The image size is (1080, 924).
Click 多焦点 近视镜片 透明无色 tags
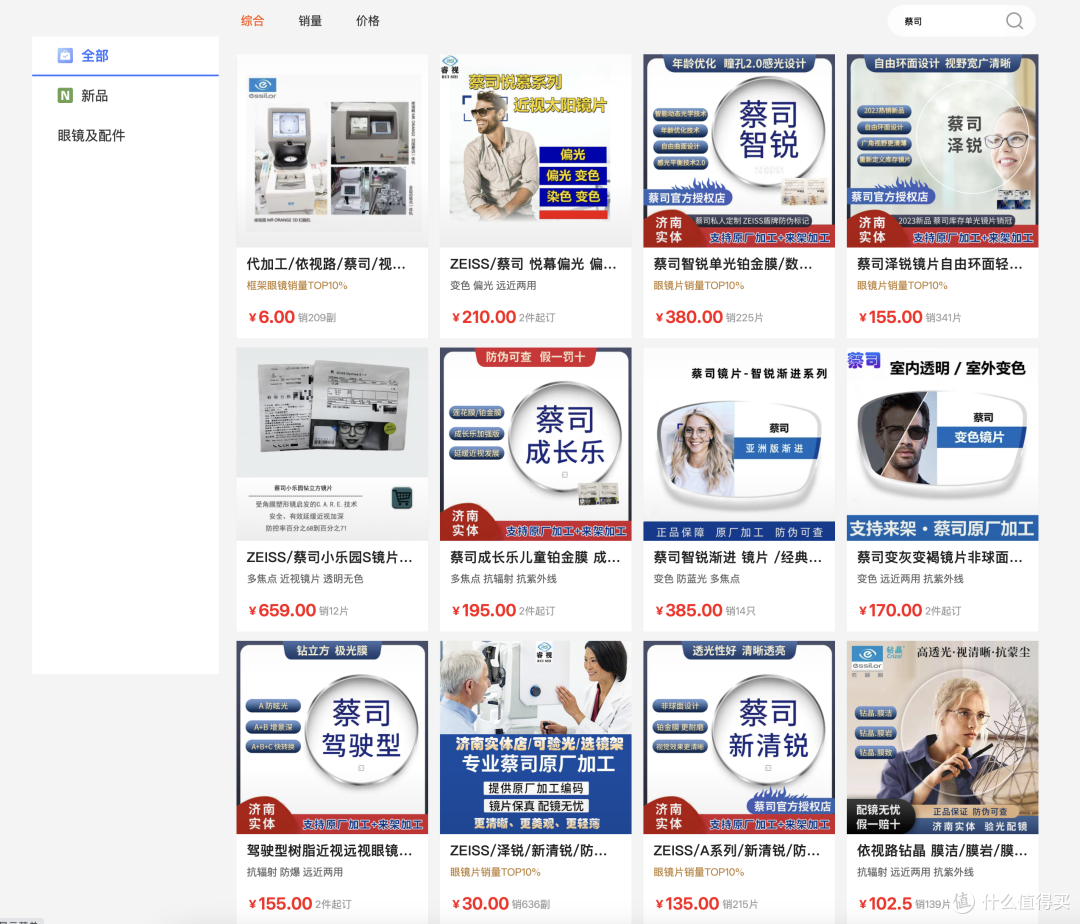305,579
